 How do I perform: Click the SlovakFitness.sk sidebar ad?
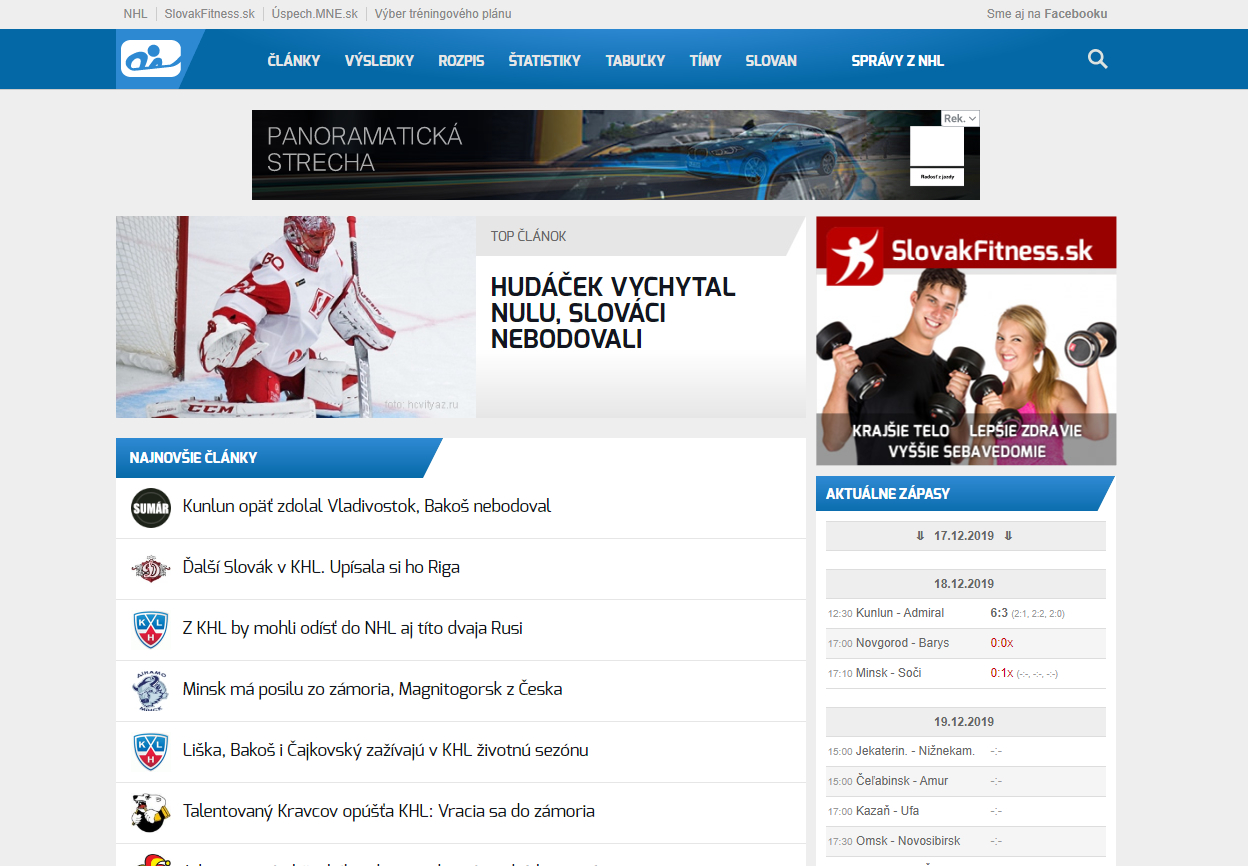pyautogui.click(x=966, y=341)
